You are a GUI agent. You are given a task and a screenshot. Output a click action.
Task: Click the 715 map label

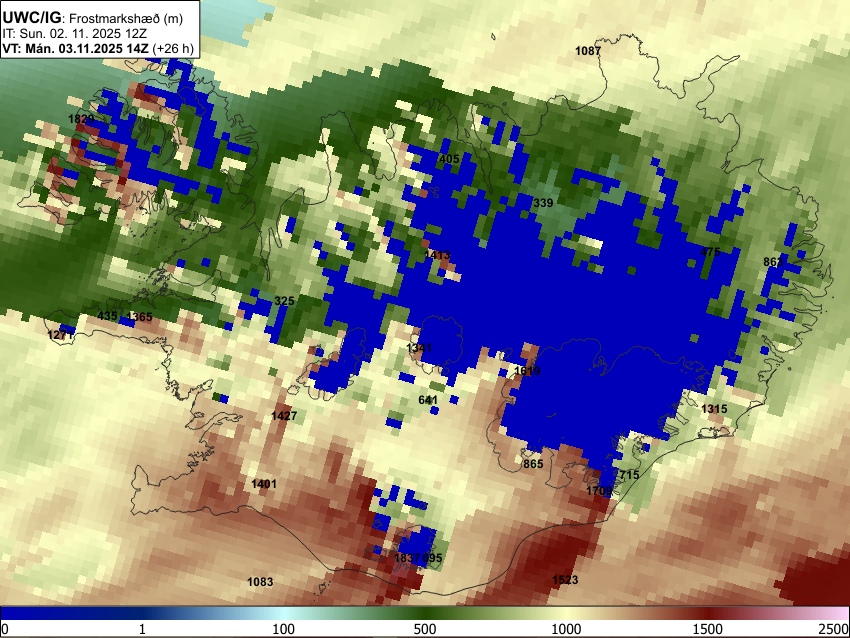pos(629,475)
